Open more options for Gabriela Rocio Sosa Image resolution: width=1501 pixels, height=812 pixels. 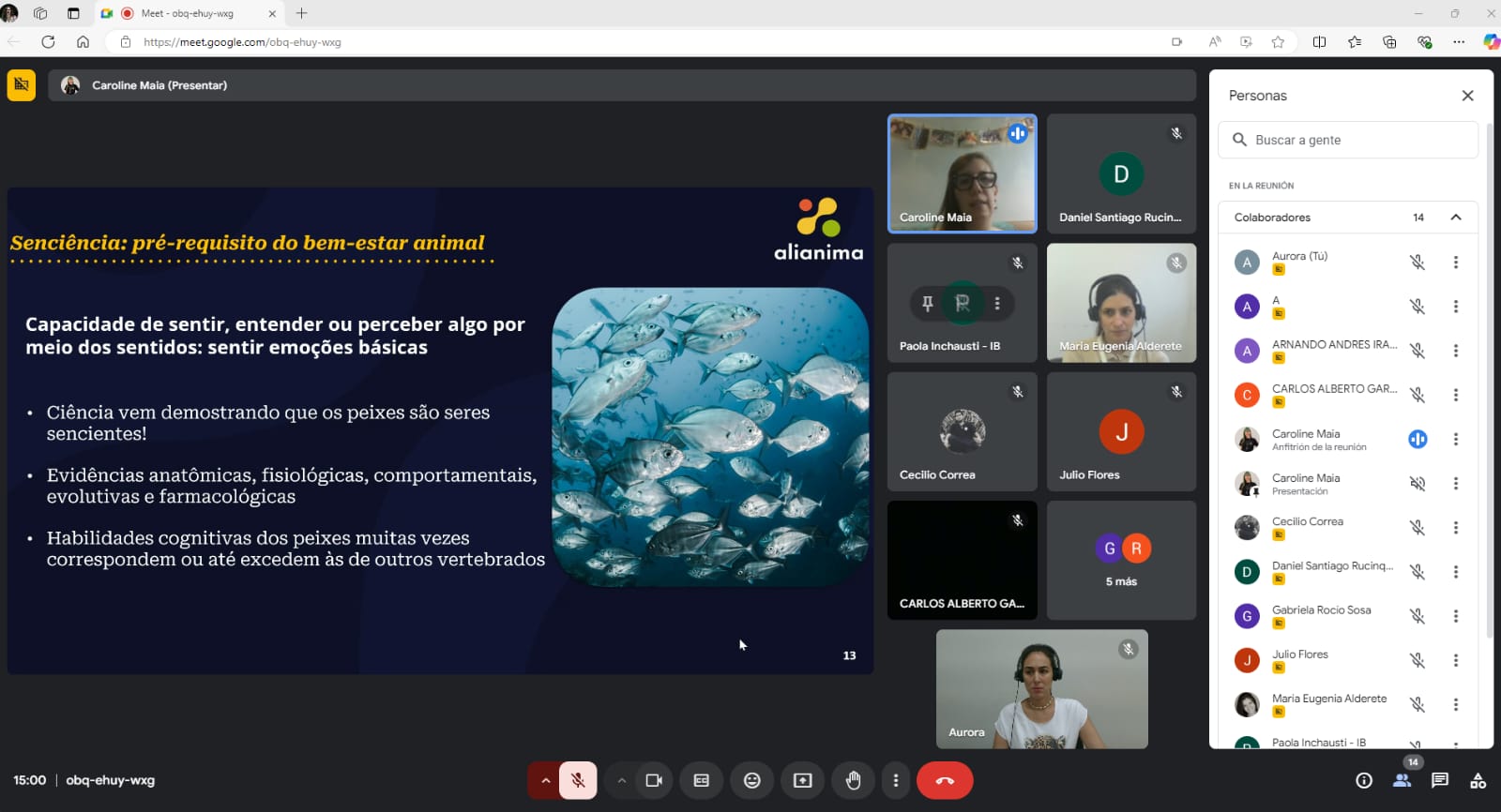click(1455, 616)
